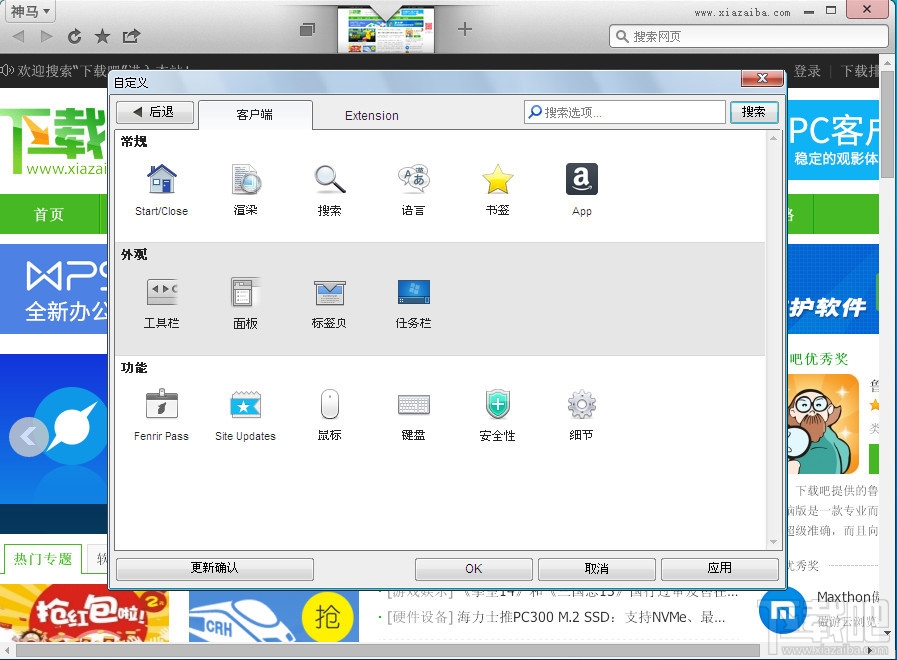Open the 工具栏 toolbar settings icon
The height and width of the screenshot is (660, 897).
click(160, 297)
